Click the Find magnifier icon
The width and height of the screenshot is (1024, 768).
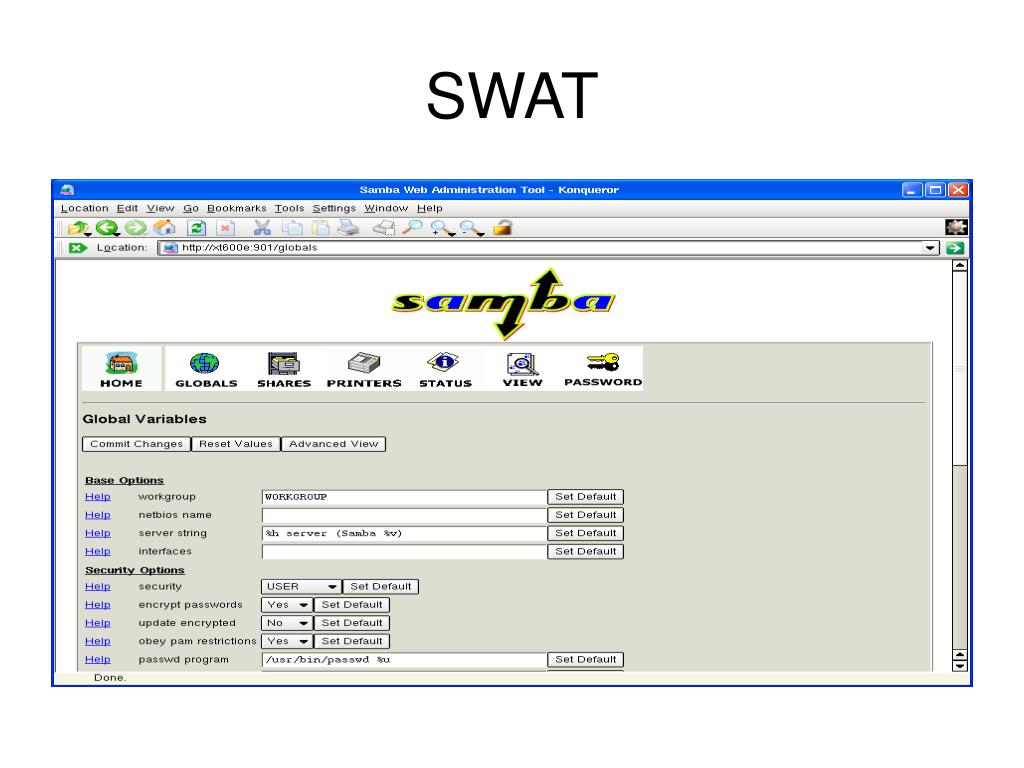pyautogui.click(x=412, y=228)
